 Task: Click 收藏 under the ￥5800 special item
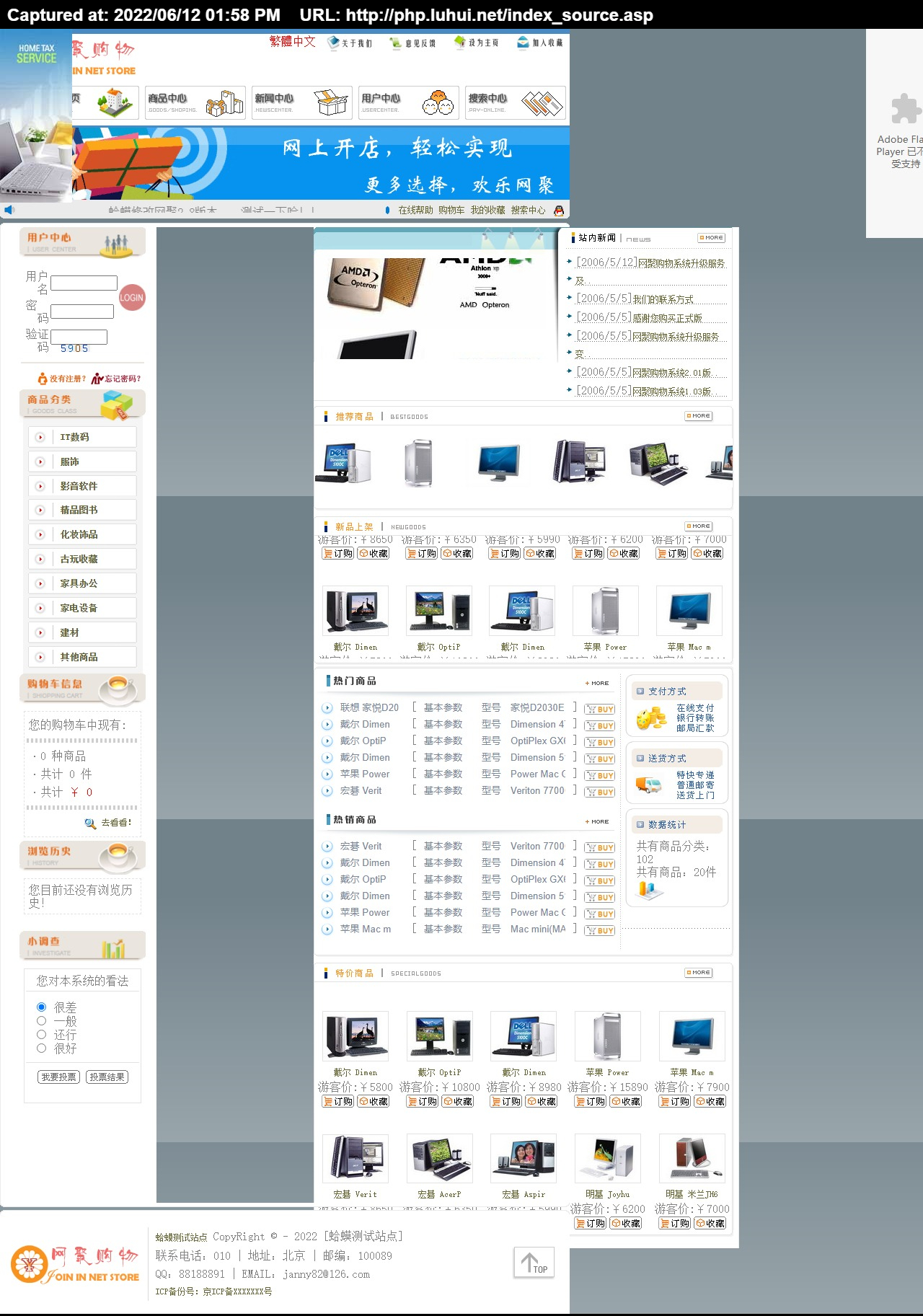(x=374, y=1102)
